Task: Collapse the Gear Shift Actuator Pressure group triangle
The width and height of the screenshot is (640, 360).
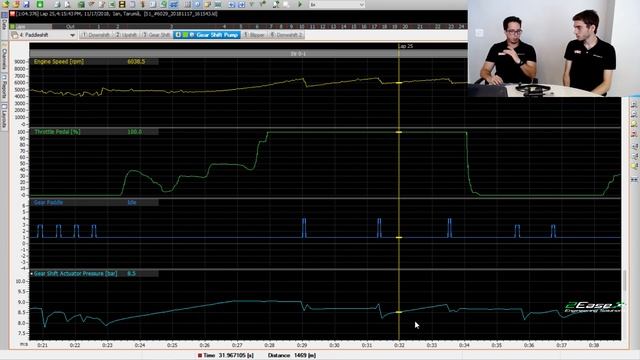Action: coord(31,273)
